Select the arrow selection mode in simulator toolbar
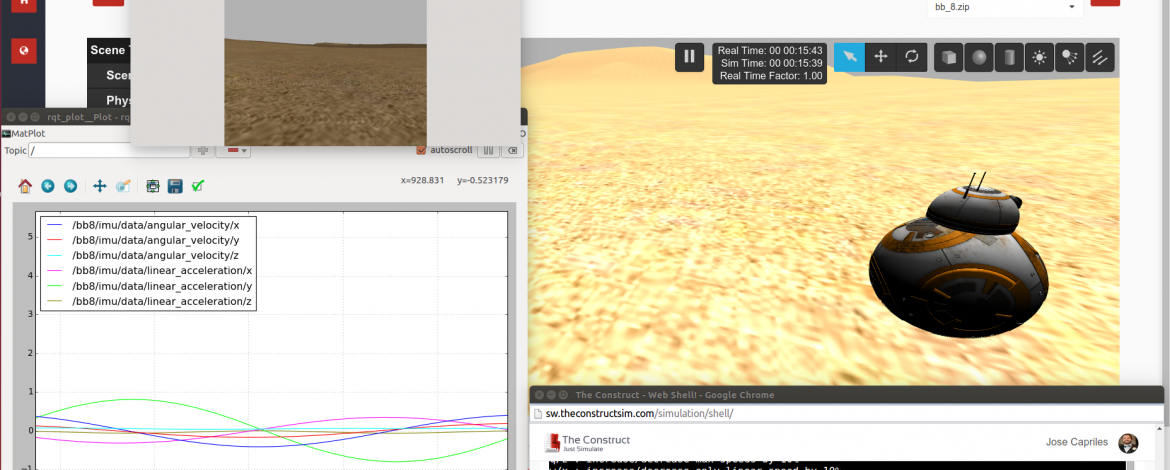The width and height of the screenshot is (1170, 470). (849, 57)
